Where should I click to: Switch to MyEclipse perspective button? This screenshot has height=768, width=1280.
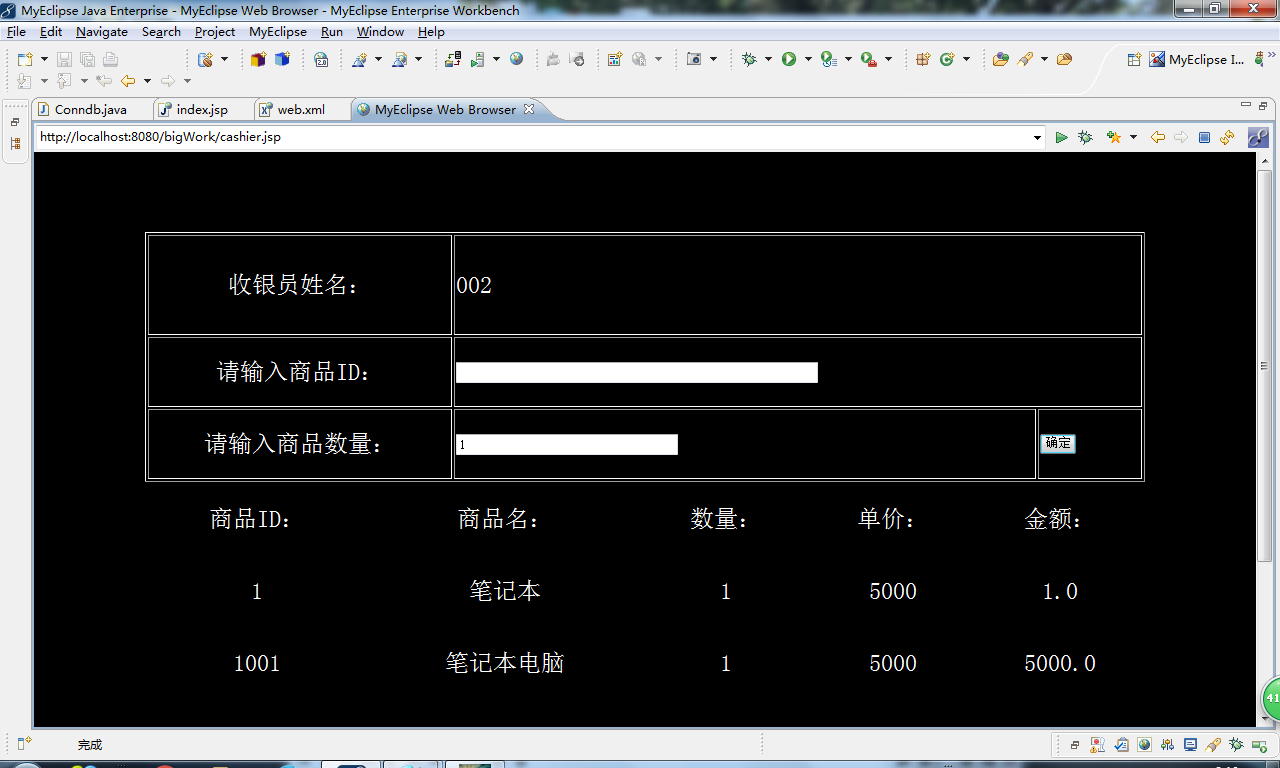1197,60
